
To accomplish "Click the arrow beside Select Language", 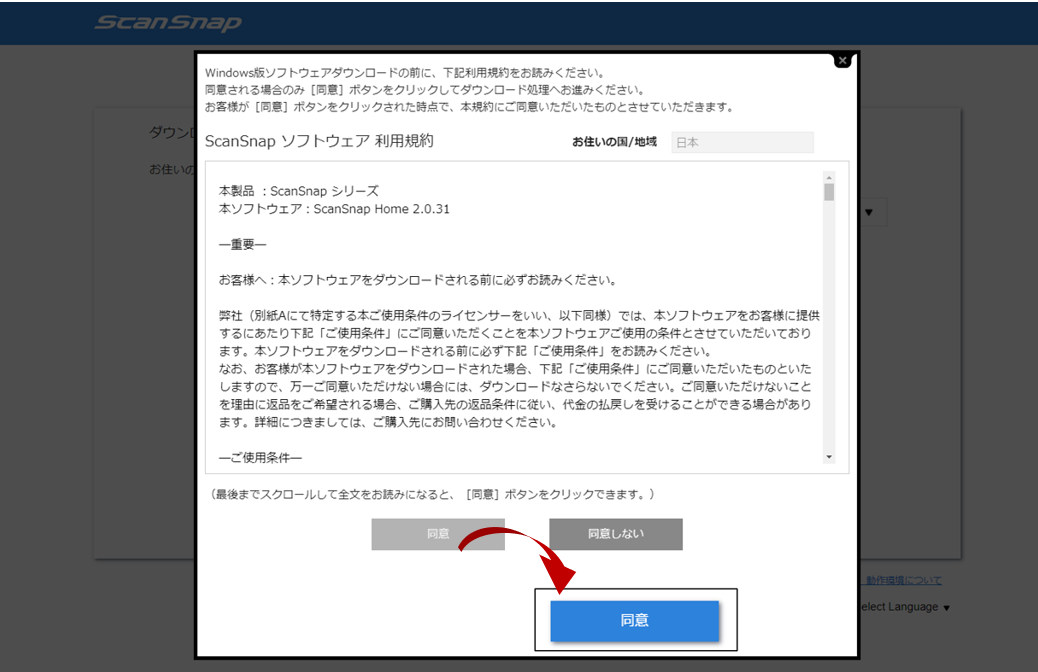I will (x=946, y=608).
